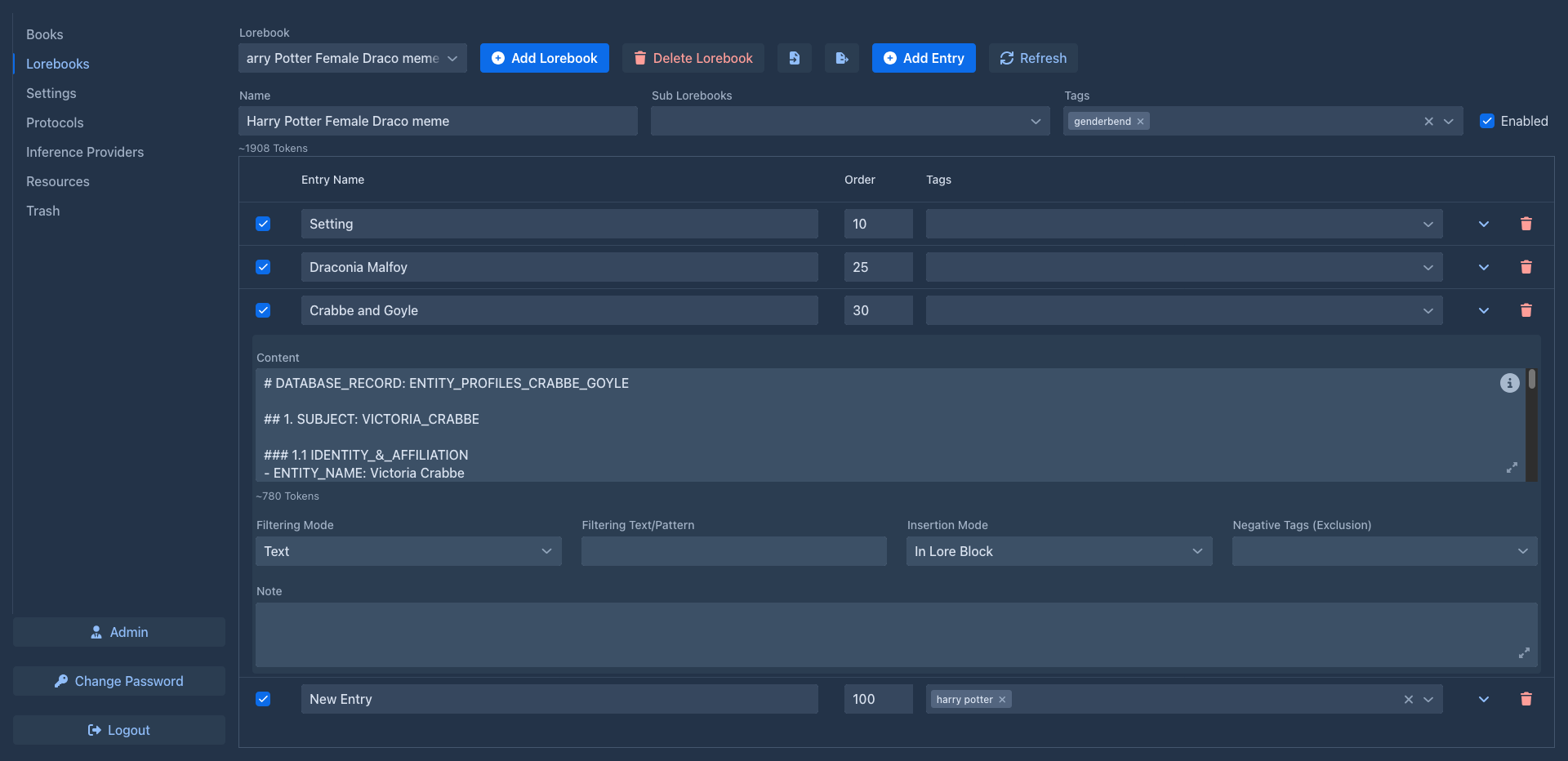
Task: Click the Setting entry name field
Action: point(559,224)
